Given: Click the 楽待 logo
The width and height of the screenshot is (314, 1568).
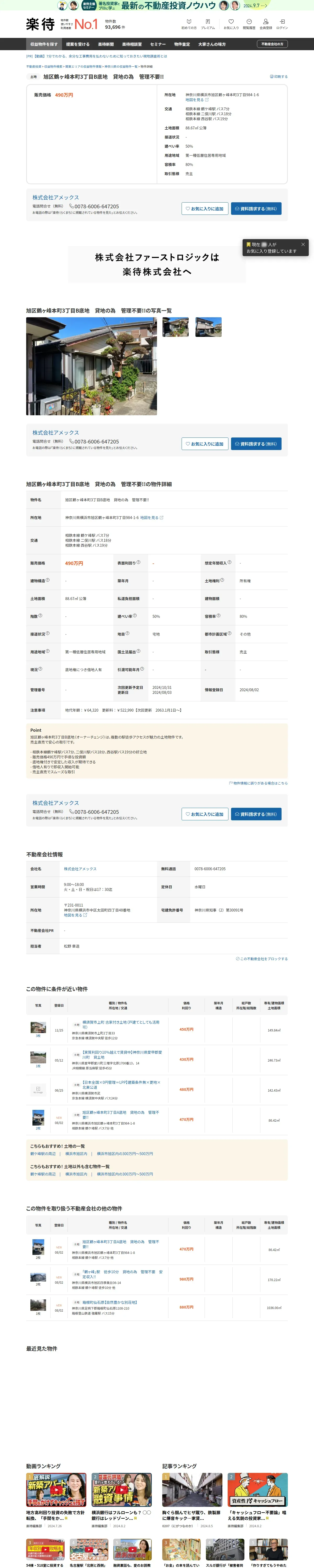Looking at the screenshot, I should tap(40, 24).
